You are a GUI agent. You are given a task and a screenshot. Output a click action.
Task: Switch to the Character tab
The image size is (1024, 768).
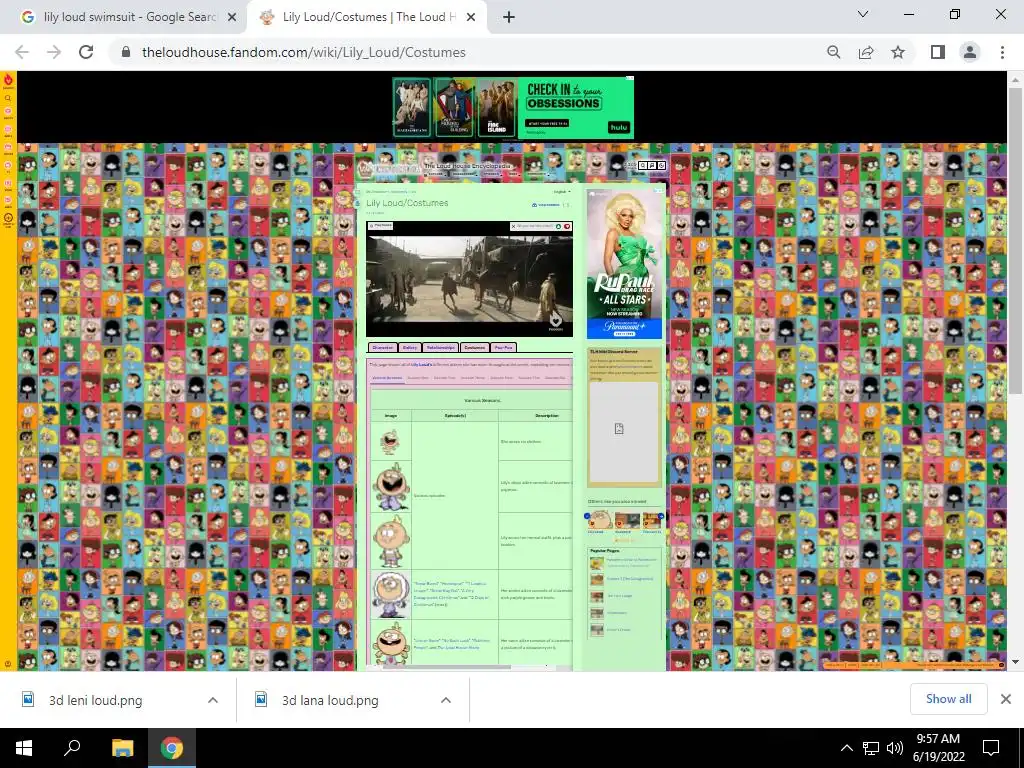coord(383,347)
